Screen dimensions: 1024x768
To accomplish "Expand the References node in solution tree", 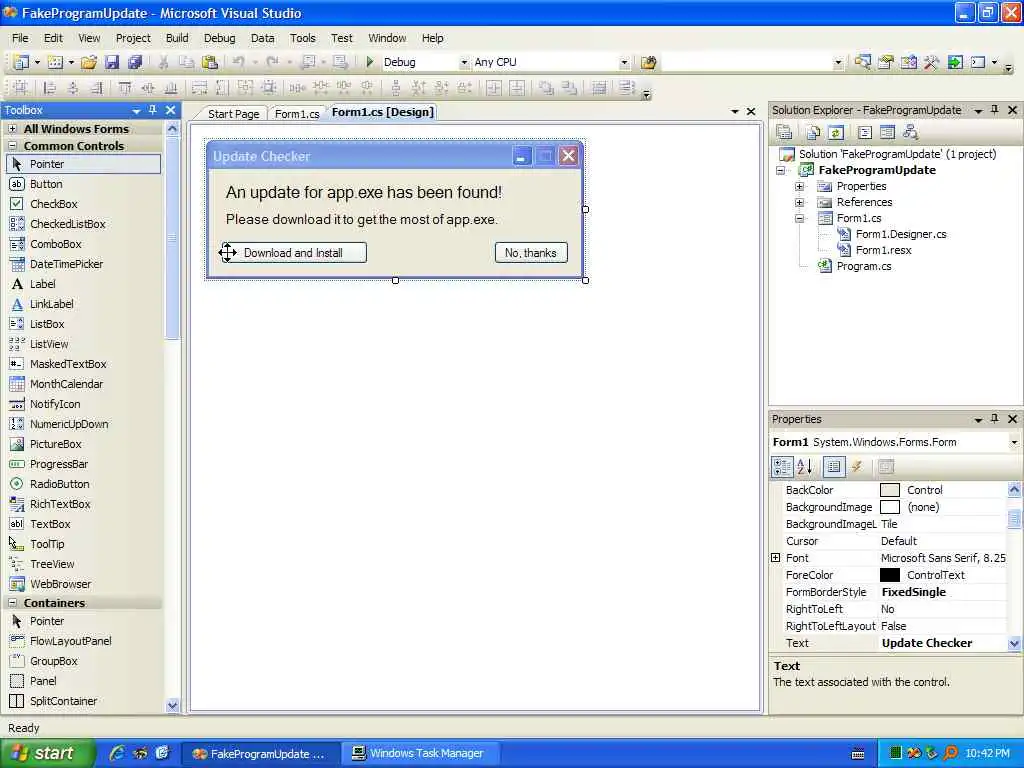I will pos(799,202).
